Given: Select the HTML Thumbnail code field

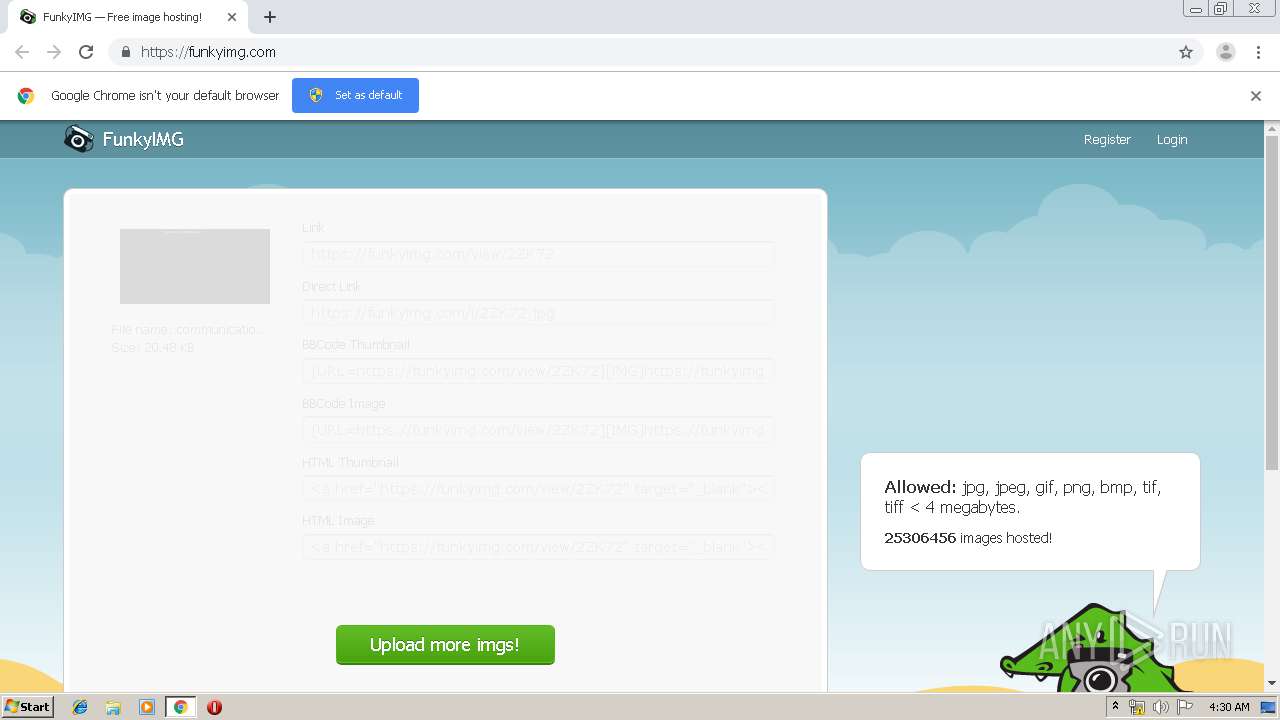Looking at the screenshot, I should click(x=538, y=489).
